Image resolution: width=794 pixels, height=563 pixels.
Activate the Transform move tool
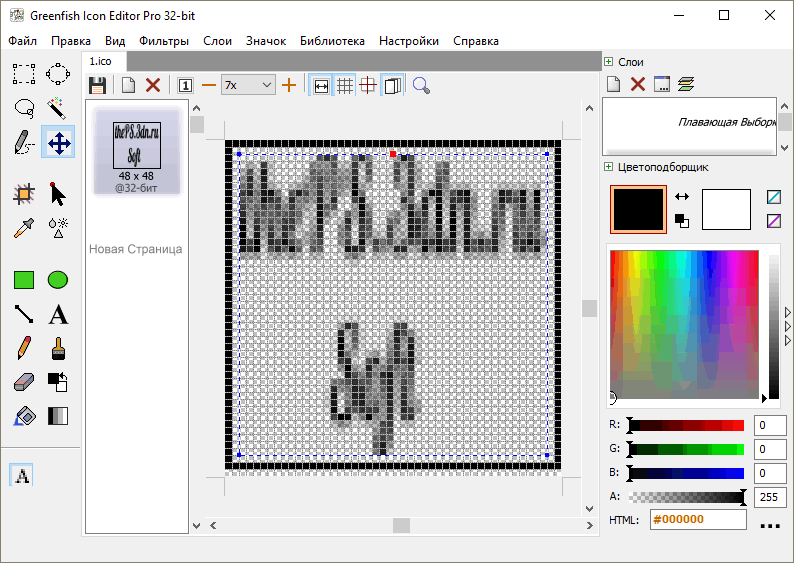point(58,142)
